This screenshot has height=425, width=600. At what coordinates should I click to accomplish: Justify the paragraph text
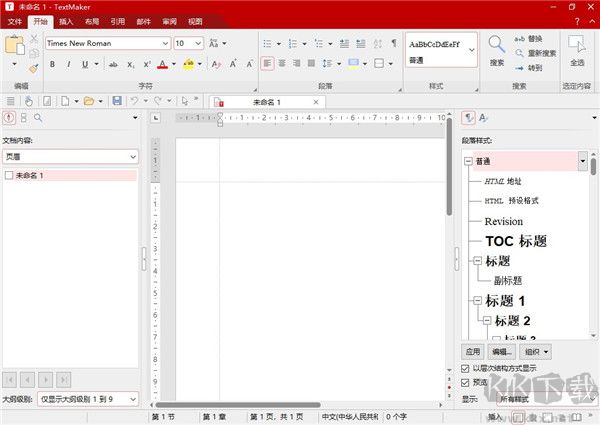(x=311, y=63)
